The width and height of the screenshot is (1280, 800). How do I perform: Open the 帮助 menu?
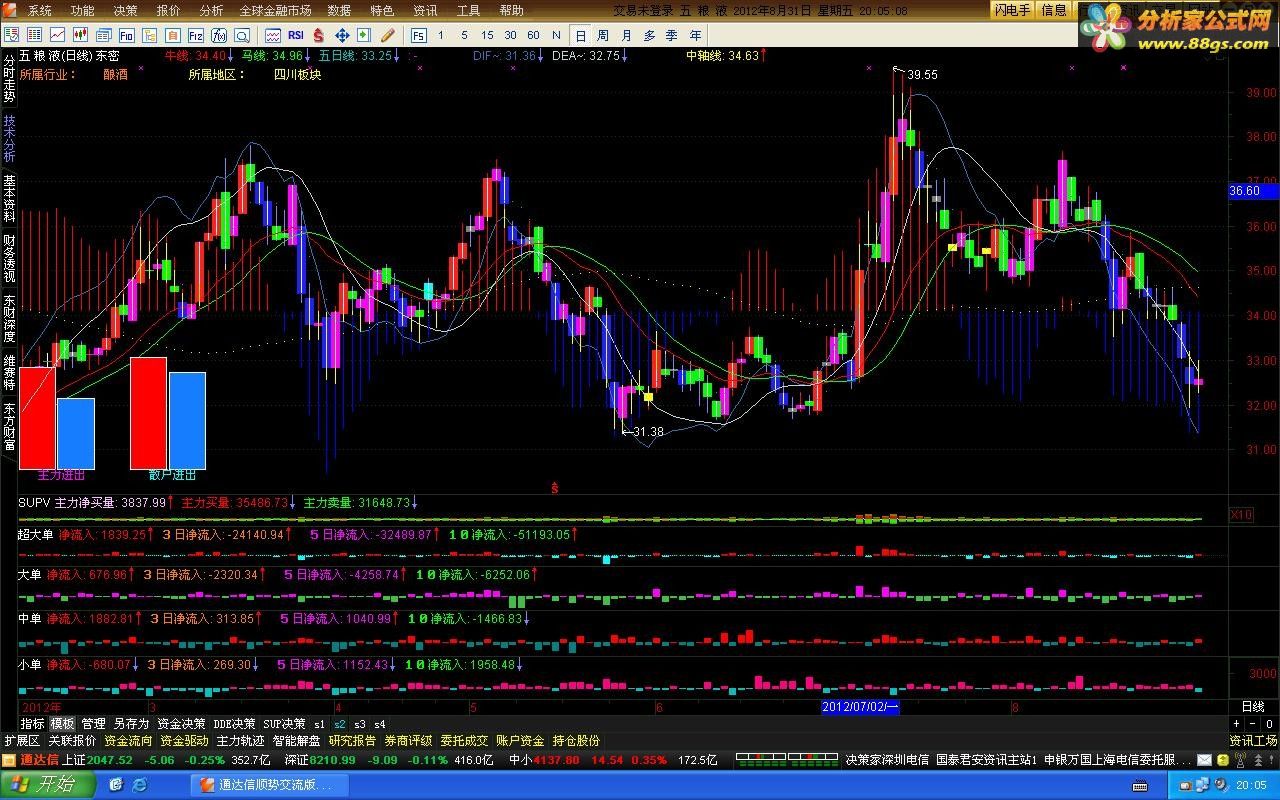[x=511, y=10]
